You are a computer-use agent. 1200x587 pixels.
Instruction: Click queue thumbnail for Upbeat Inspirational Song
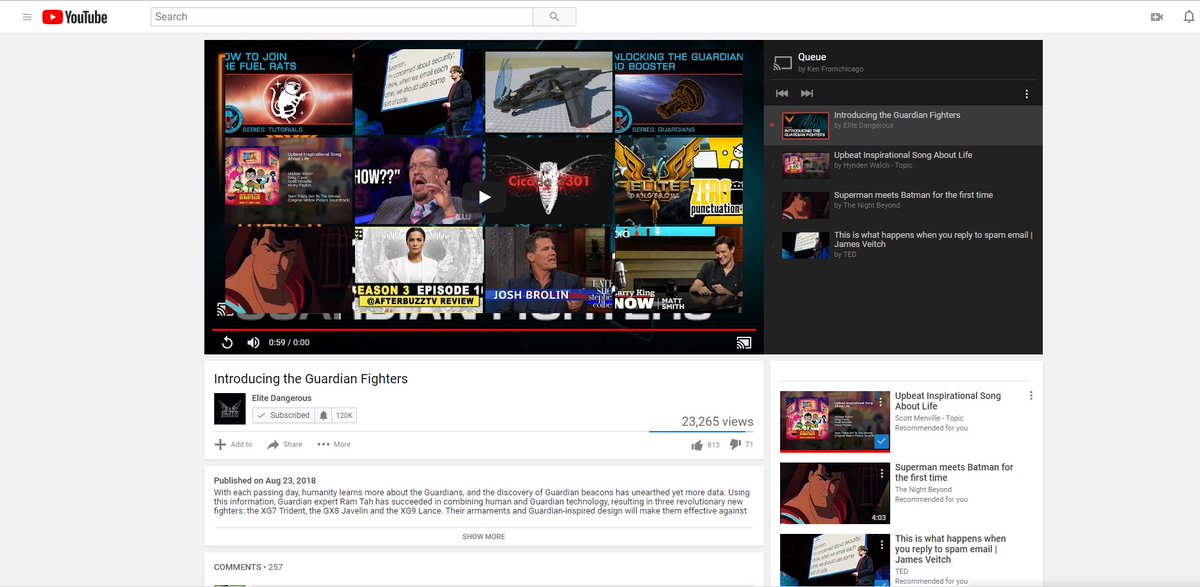click(x=805, y=165)
